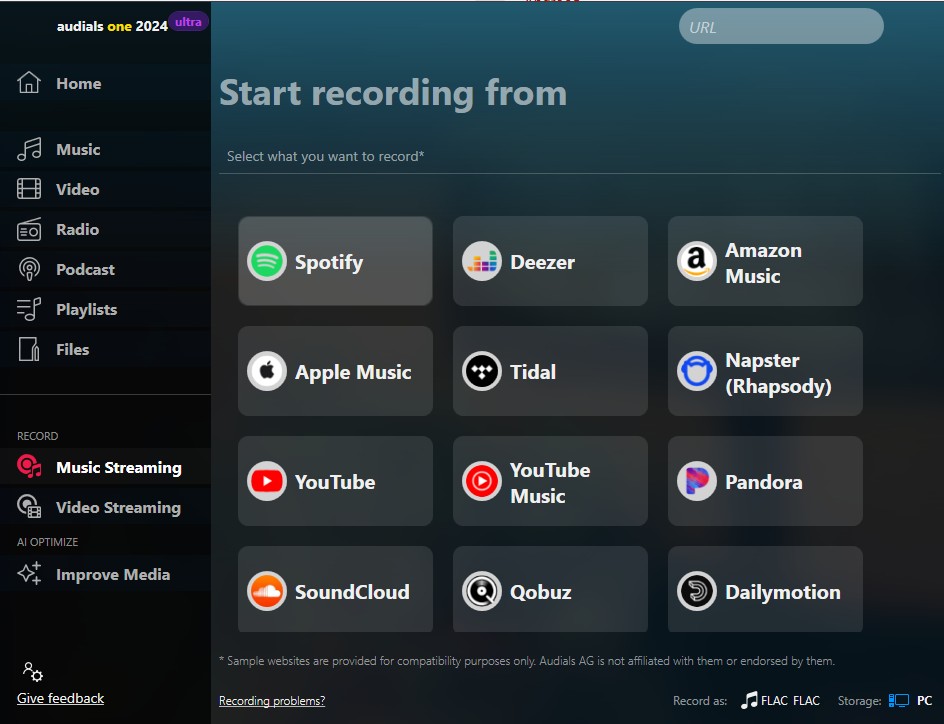Click the Video film strip icon

point(29,189)
